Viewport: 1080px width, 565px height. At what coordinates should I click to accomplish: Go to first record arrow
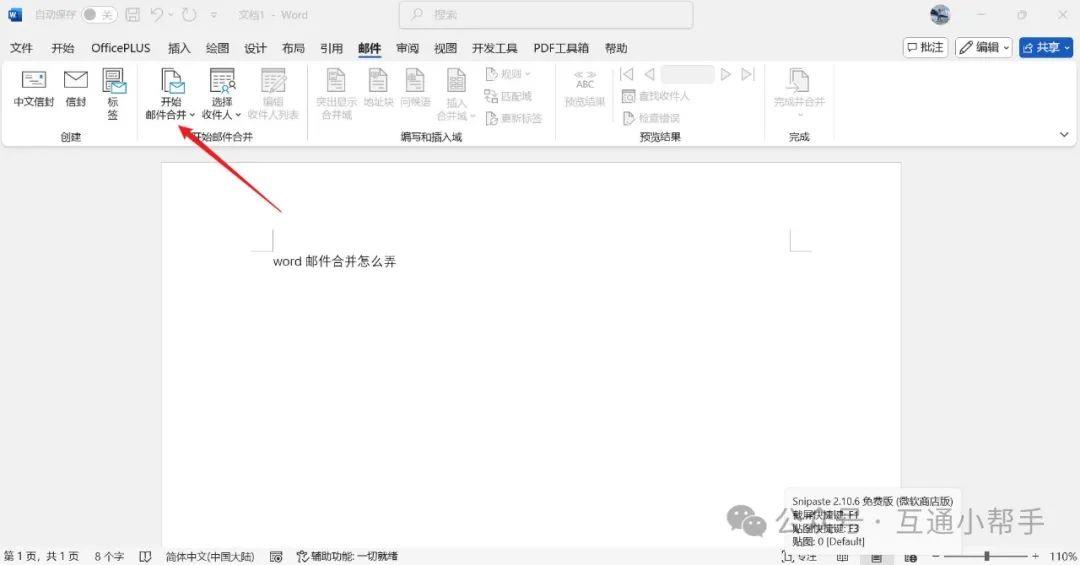627,74
